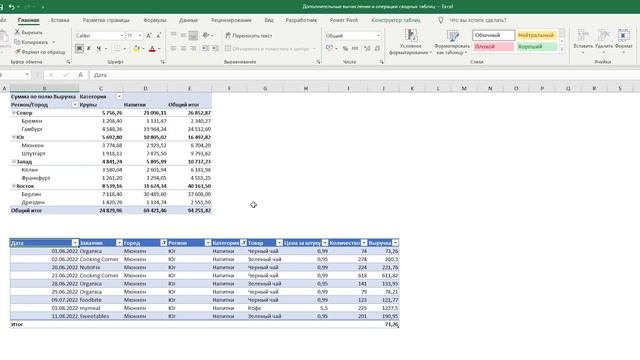Select column header J
The height and width of the screenshot is (360, 640).
point(383,88)
